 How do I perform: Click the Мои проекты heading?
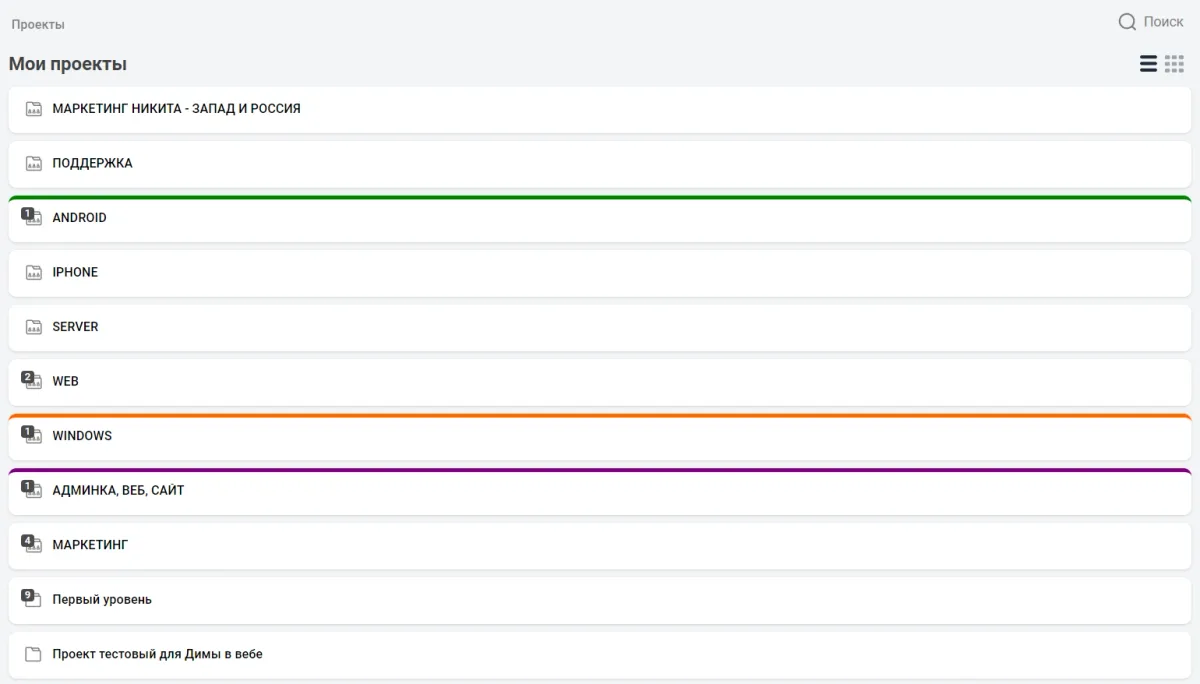tap(68, 64)
